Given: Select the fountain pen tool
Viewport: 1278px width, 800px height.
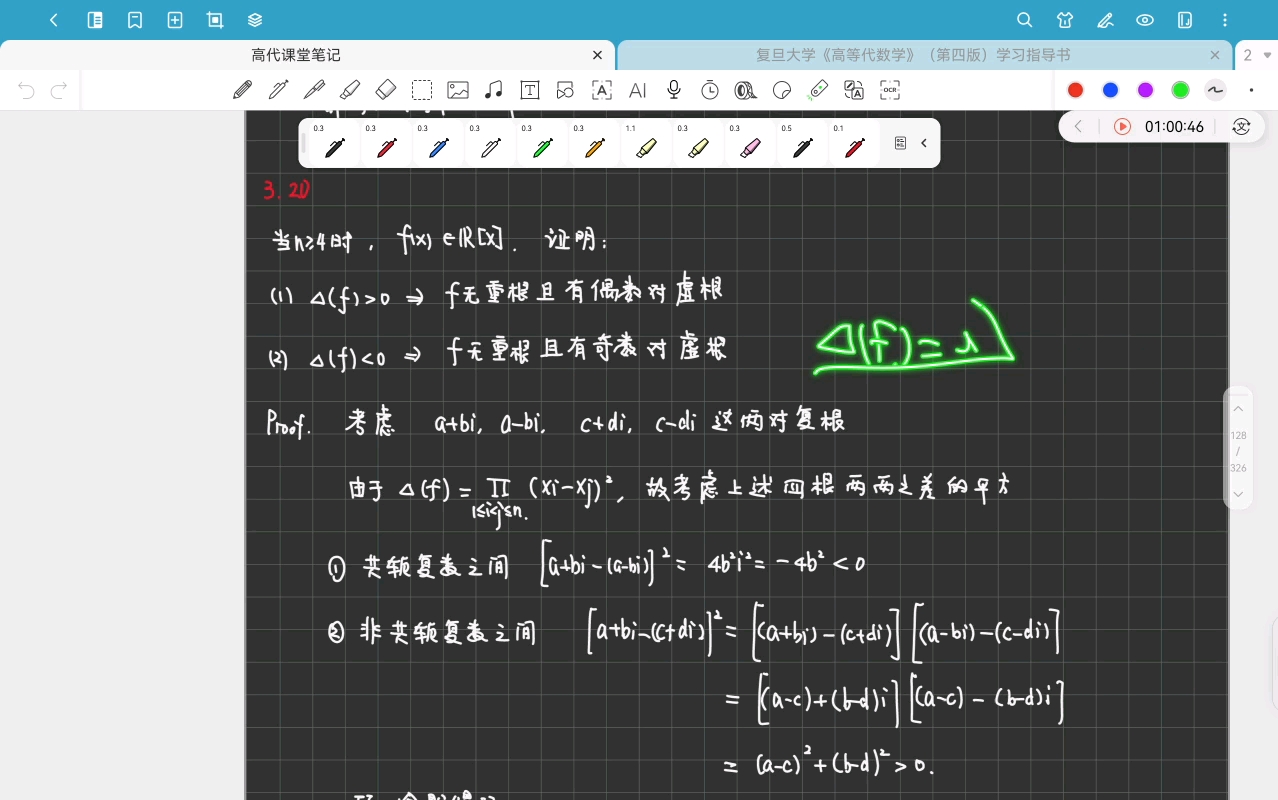Looking at the screenshot, I should [278, 90].
